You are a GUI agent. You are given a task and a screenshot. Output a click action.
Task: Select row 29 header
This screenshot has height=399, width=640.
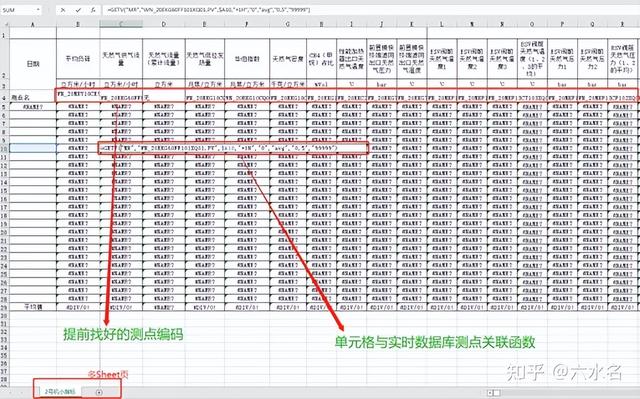tap(4, 307)
